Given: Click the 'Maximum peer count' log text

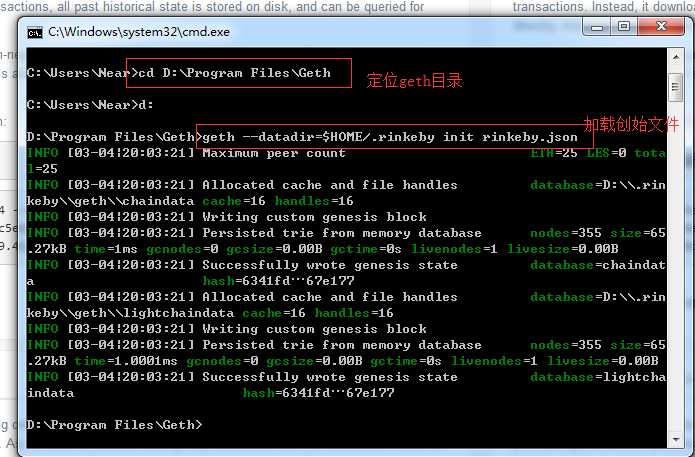Looking at the screenshot, I should click(x=274, y=153).
